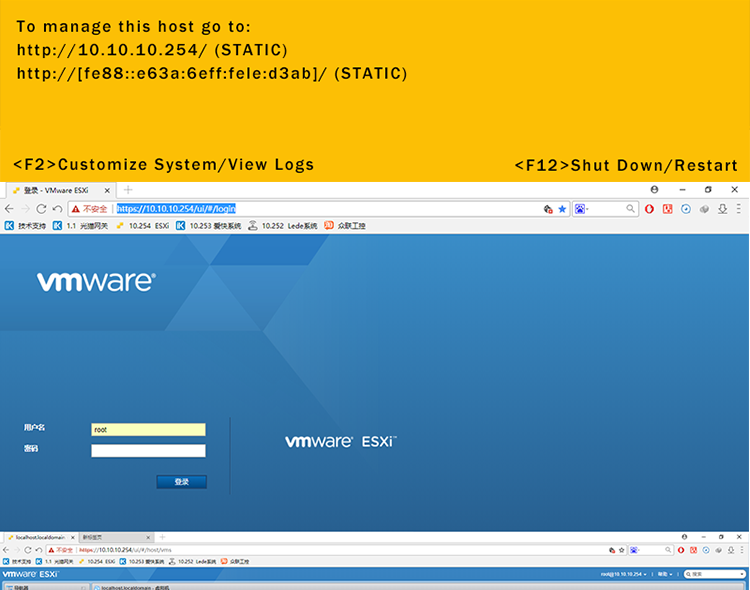The height and width of the screenshot is (590, 750).
Task: Close the localhost.localdomain tab in lower browser
Action: (73, 537)
